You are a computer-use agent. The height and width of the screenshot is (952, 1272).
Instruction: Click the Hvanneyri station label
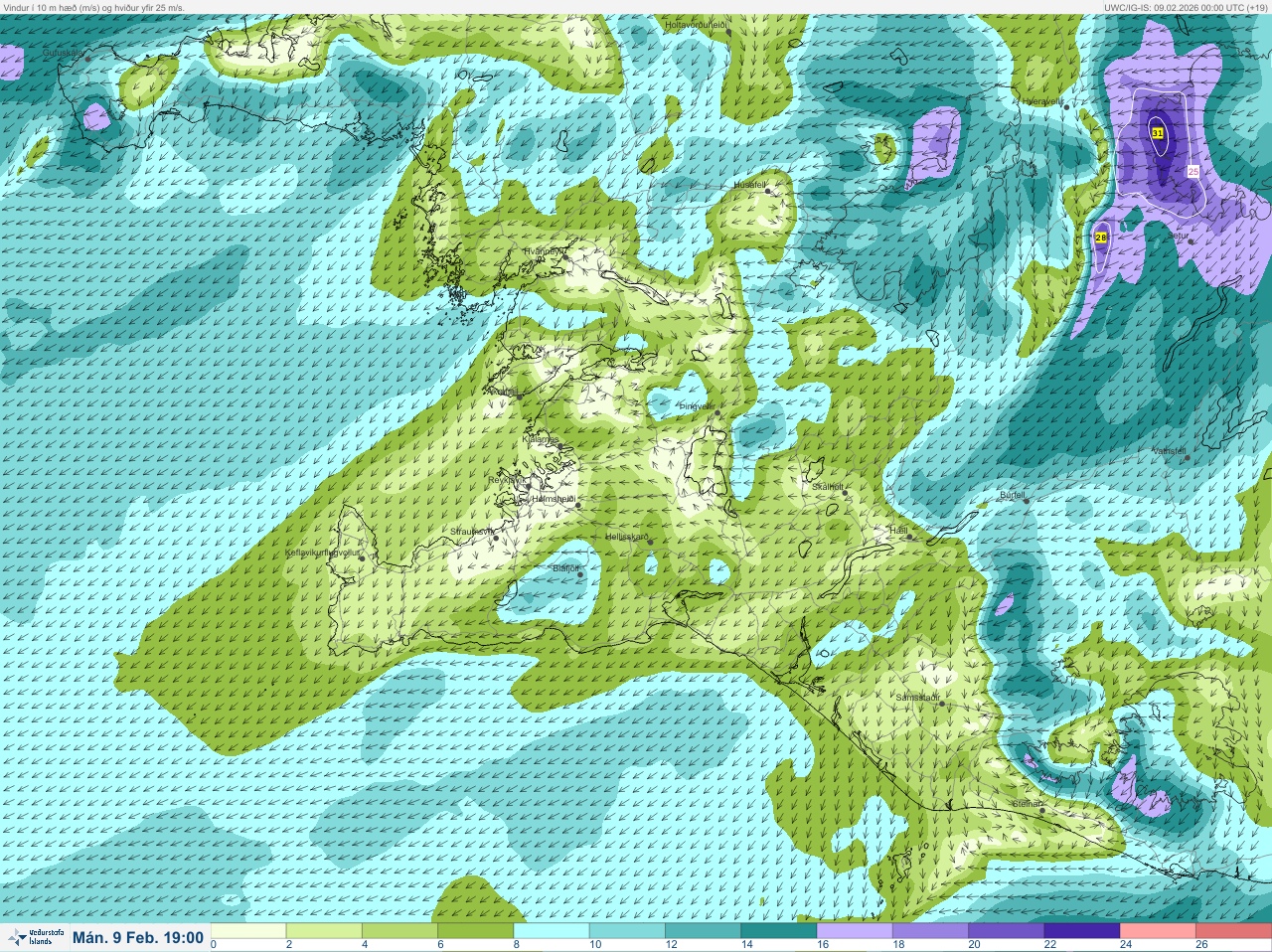pos(543,251)
